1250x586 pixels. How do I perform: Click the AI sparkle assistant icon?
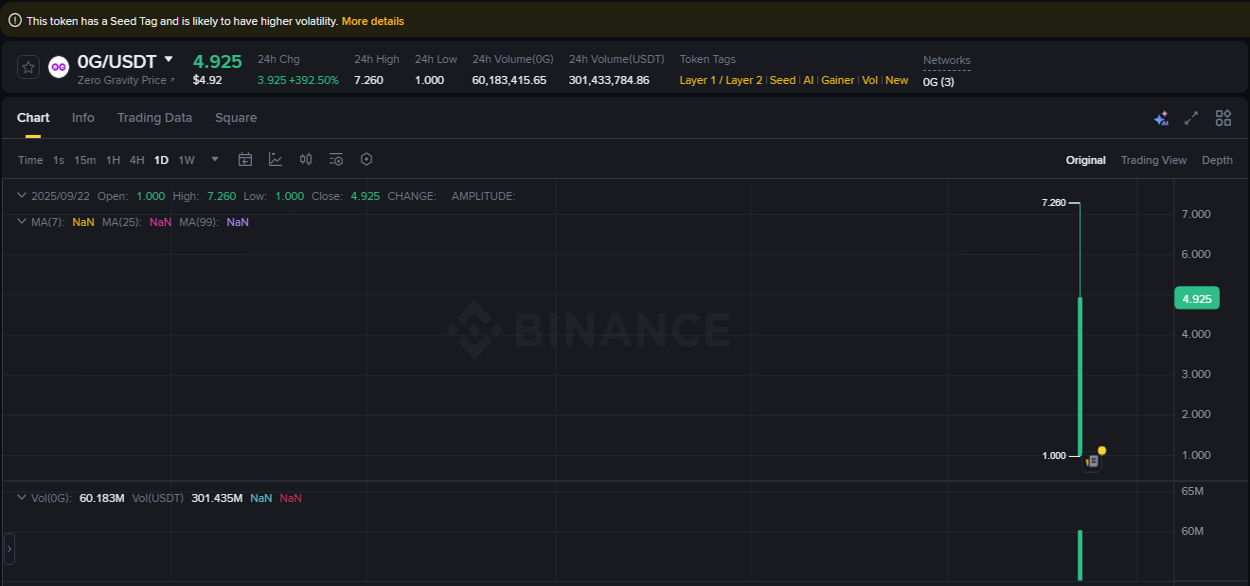tap(1161, 117)
